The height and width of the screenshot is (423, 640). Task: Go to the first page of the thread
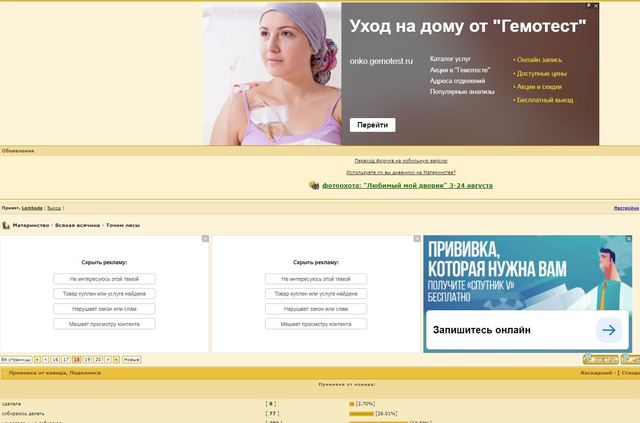(37, 360)
